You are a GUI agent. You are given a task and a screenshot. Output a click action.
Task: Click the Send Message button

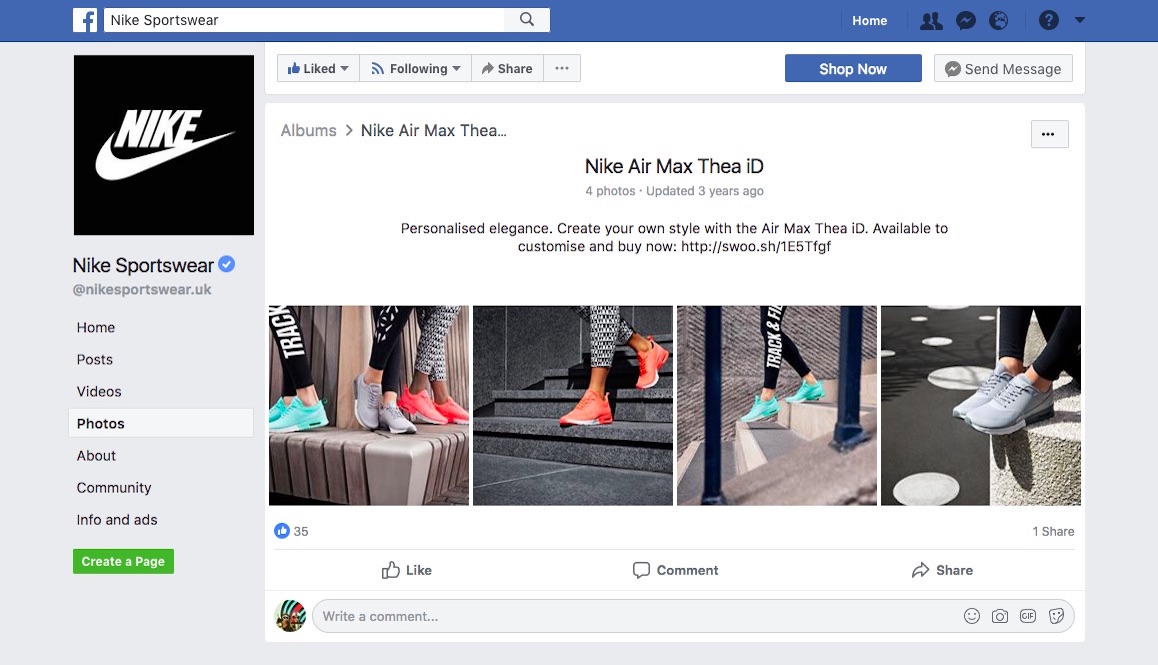point(1003,68)
